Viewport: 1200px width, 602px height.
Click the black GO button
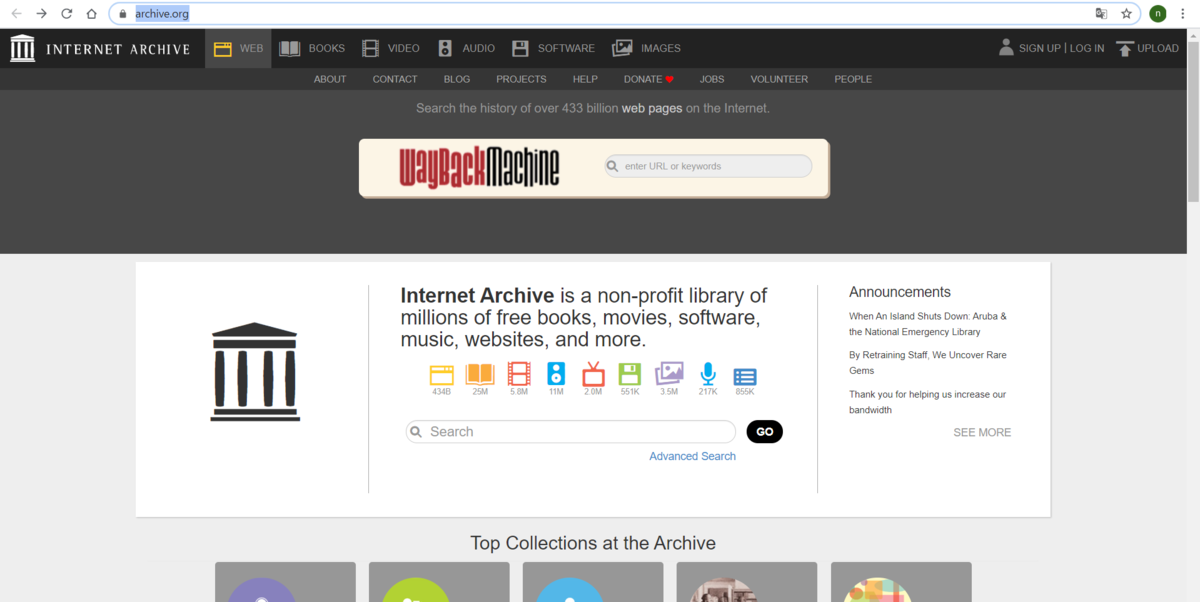coord(765,432)
